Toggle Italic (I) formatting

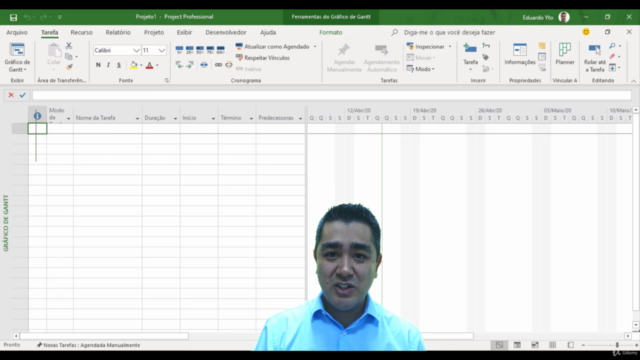pos(108,65)
